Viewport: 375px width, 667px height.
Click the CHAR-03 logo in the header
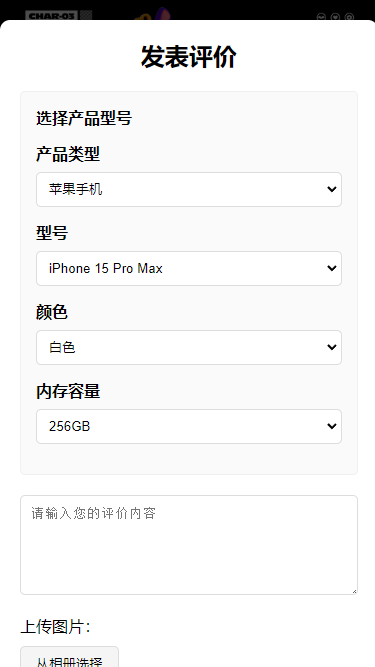(x=51, y=16)
